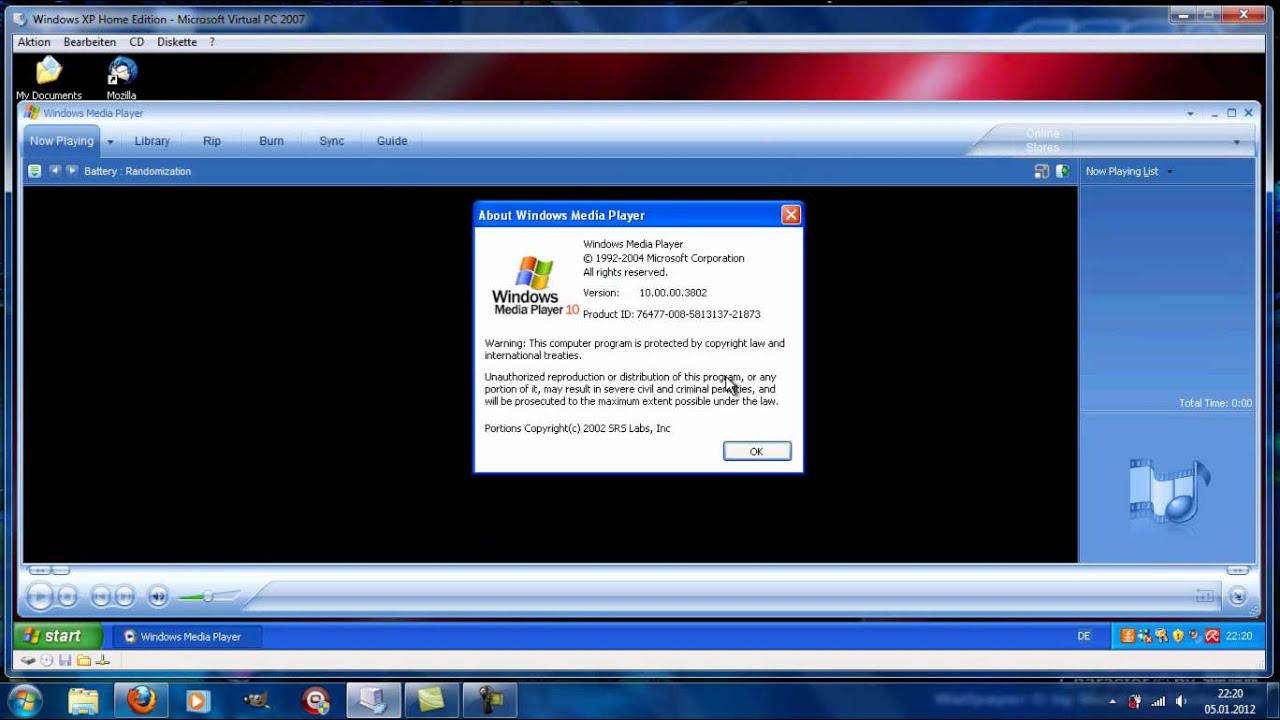Viewport: 1280px width, 720px height.
Task: Click the Product ID line in About dialog
Action: tap(672, 314)
